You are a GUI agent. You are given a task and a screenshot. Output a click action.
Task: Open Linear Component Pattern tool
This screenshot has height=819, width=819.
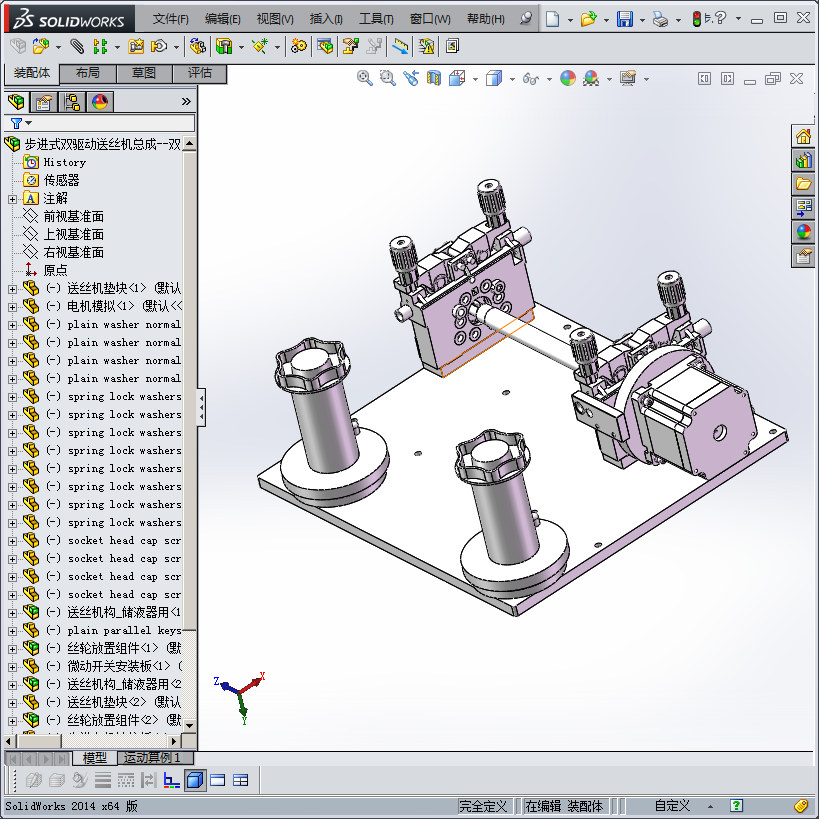point(100,46)
